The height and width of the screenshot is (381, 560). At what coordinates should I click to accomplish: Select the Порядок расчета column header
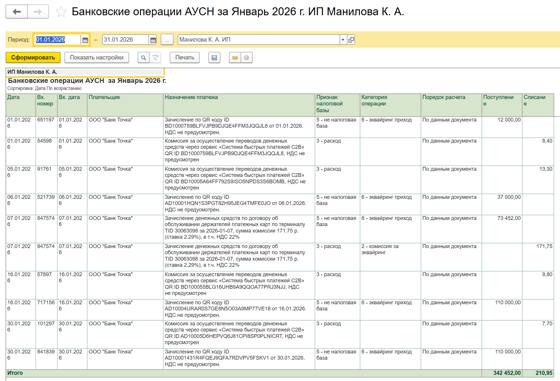[451, 105]
